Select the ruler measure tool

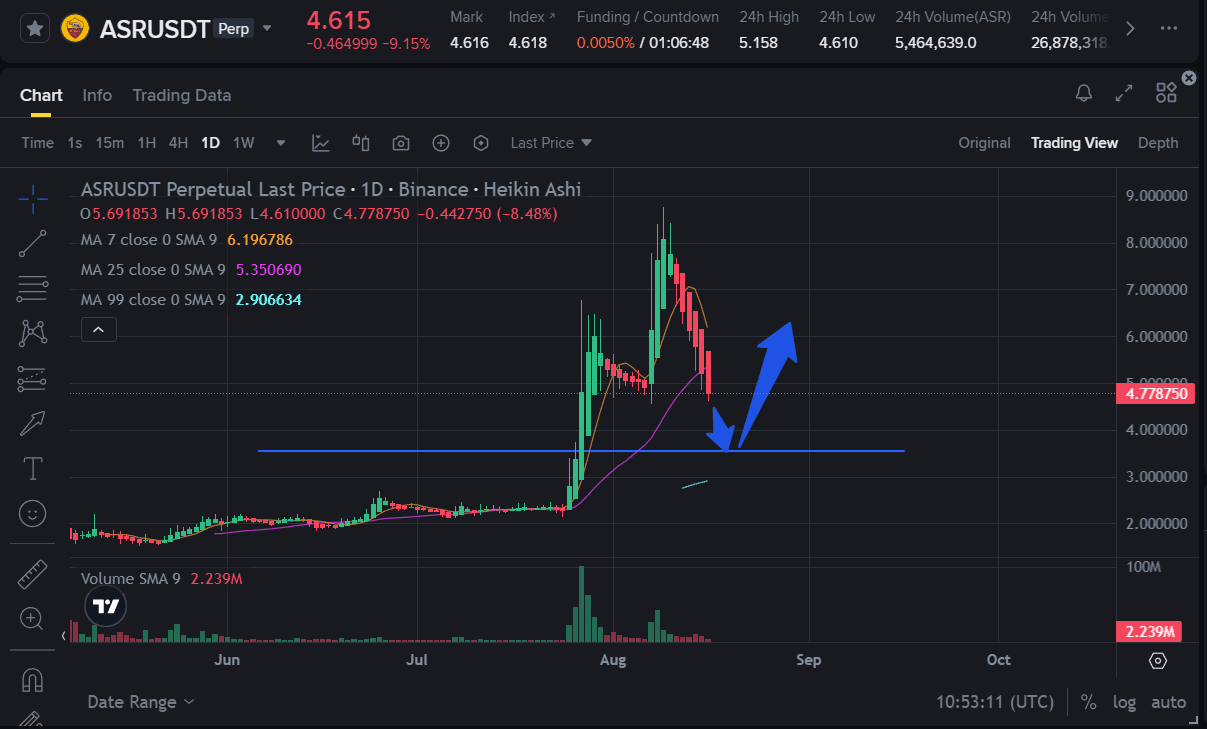pos(33,575)
